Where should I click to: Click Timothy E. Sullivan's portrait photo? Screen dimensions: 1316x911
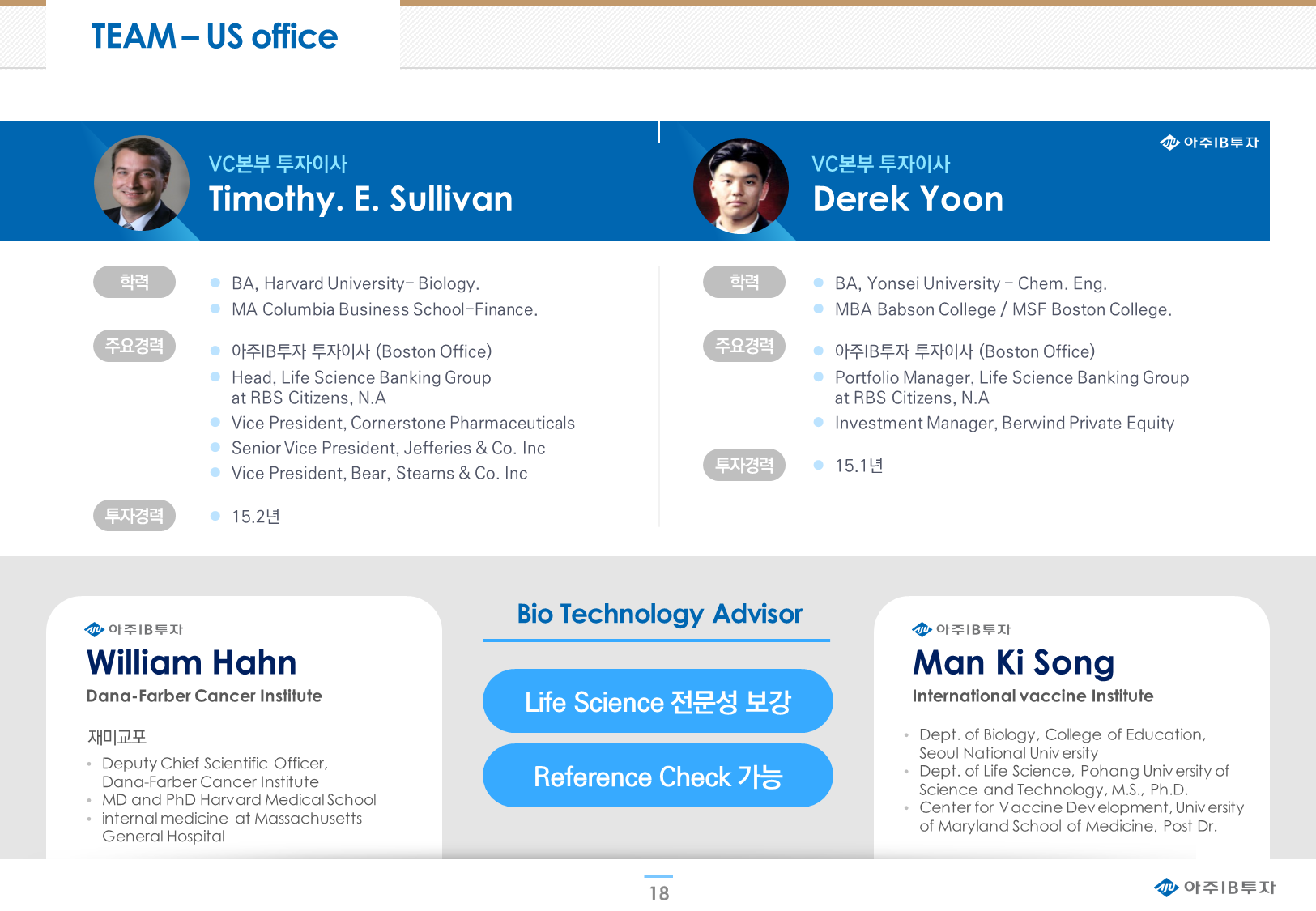[x=142, y=183]
